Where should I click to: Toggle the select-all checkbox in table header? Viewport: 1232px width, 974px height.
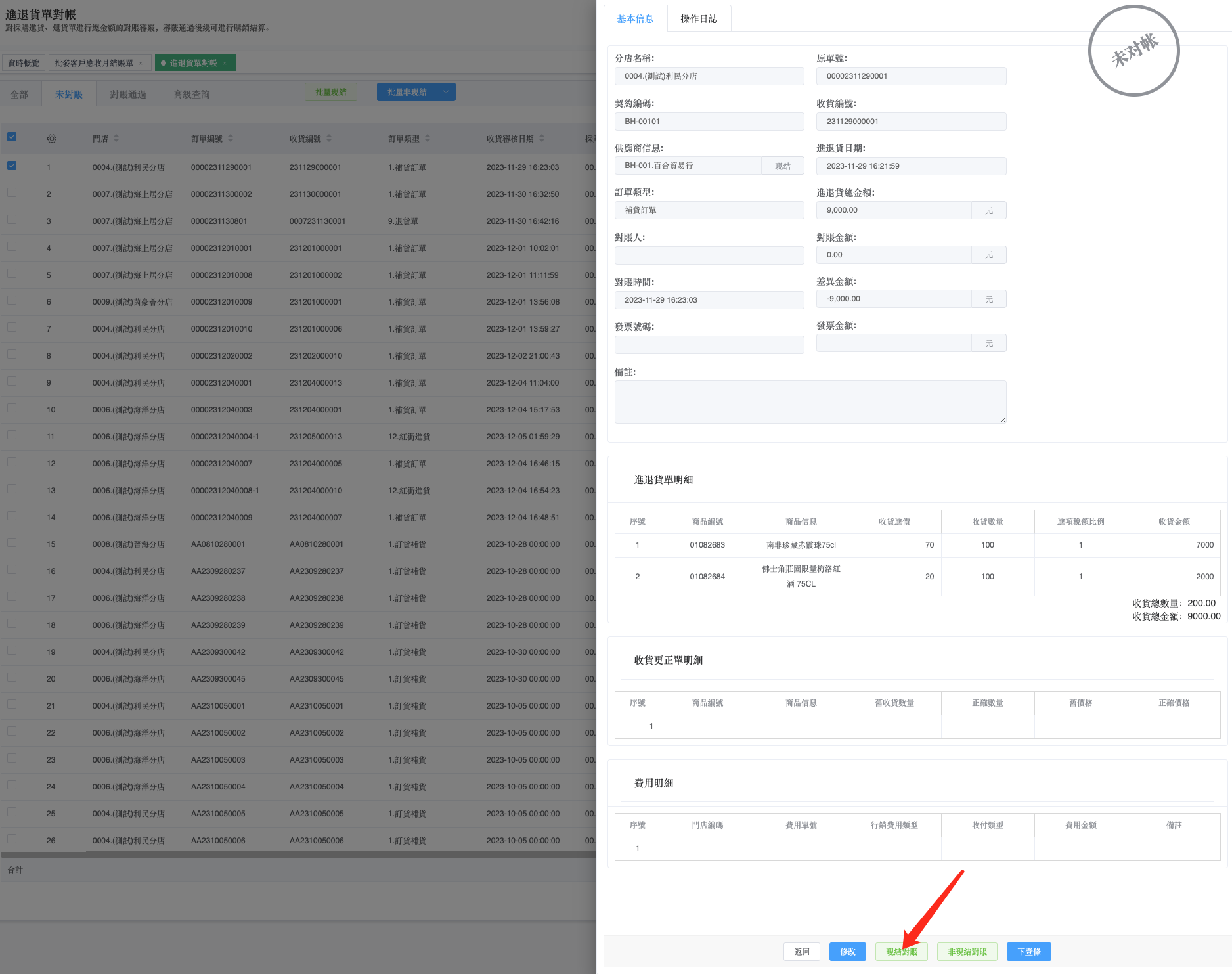click(12, 137)
